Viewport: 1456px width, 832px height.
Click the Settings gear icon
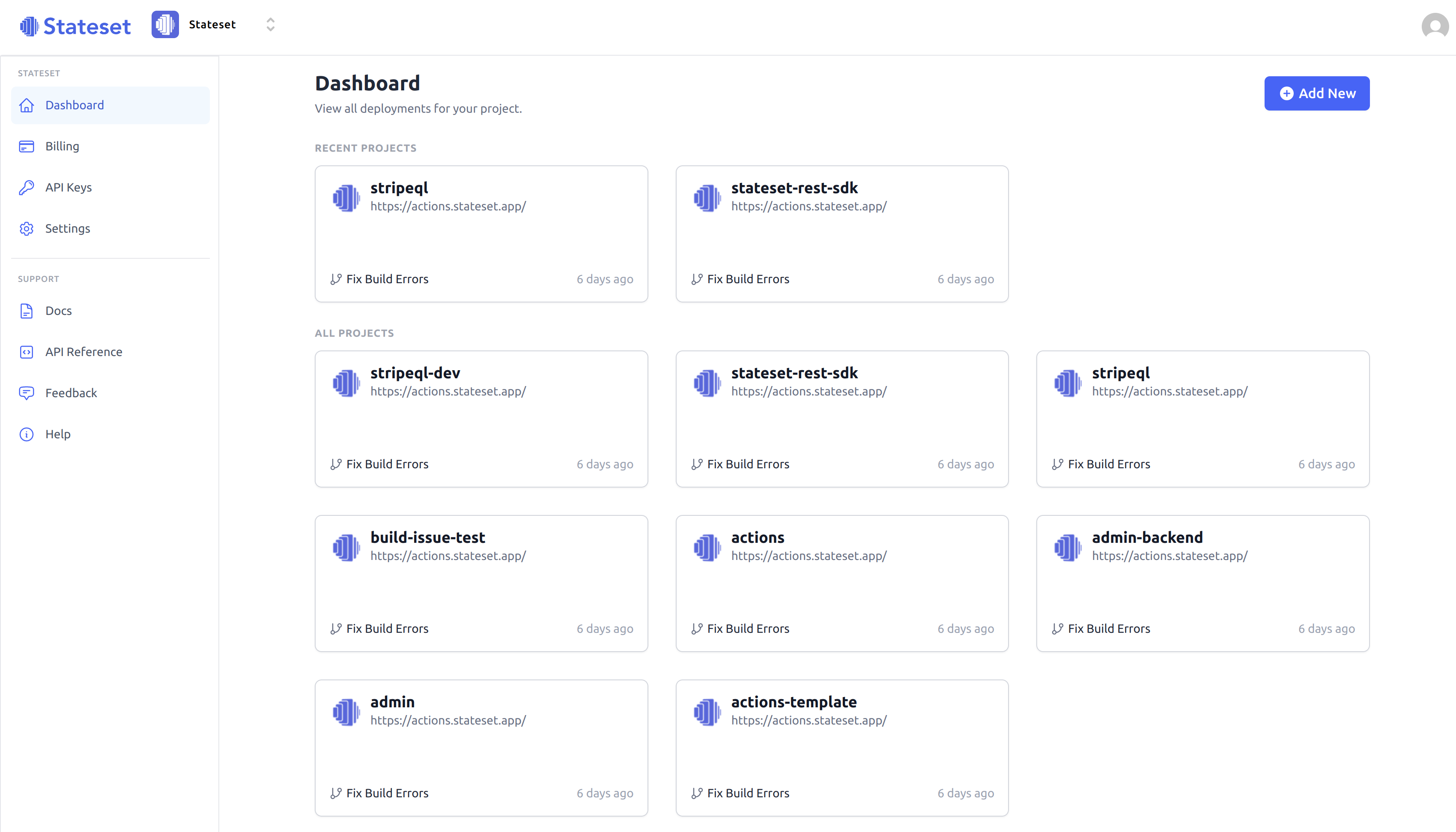(26, 229)
